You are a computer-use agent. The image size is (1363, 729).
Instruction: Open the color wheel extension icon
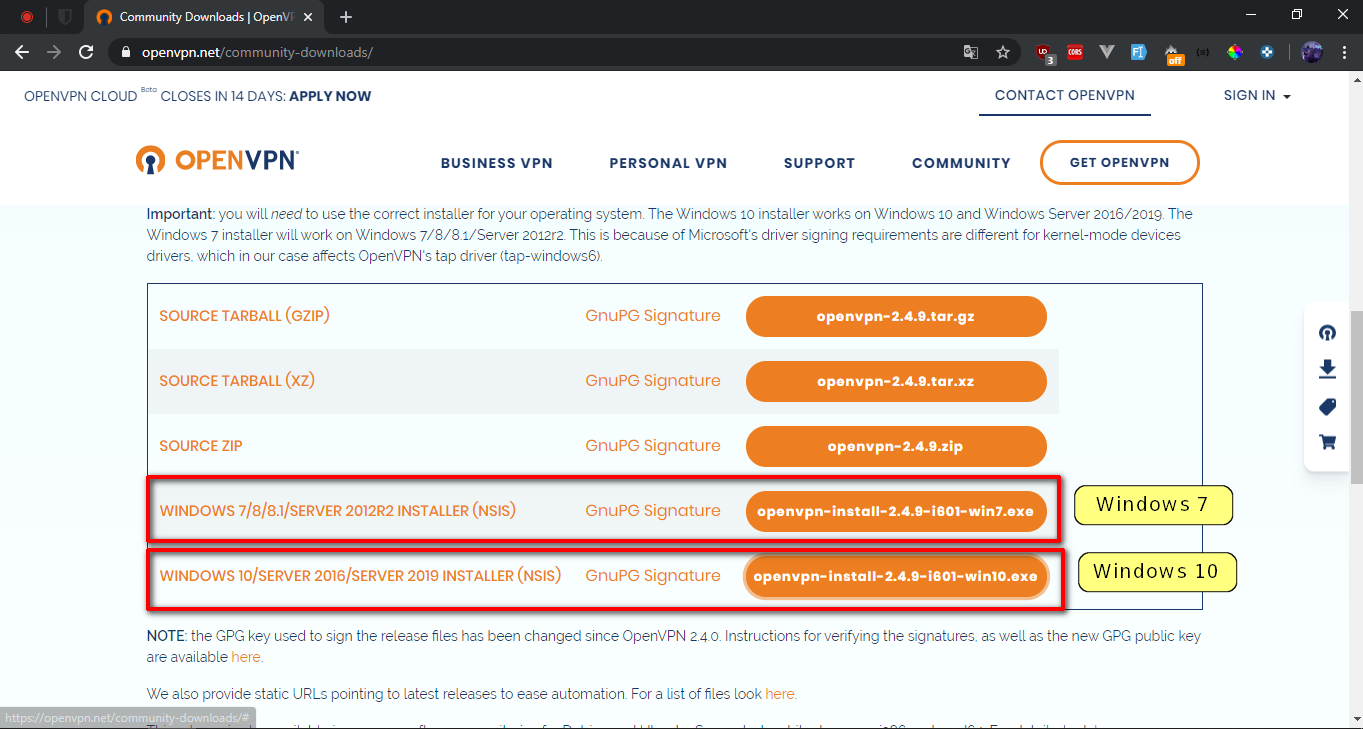coord(1236,53)
